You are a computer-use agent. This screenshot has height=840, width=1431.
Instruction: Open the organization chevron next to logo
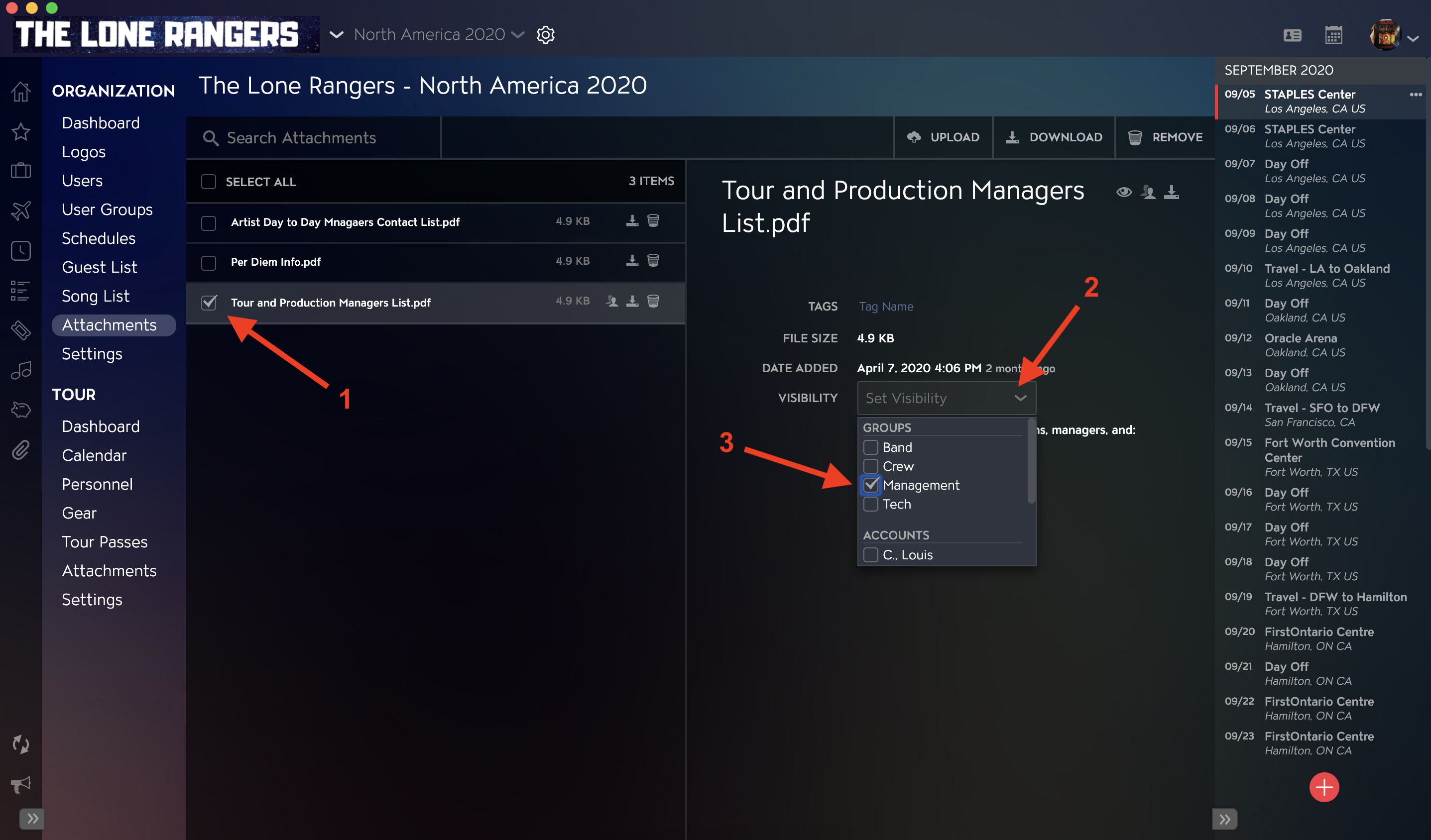click(x=336, y=35)
